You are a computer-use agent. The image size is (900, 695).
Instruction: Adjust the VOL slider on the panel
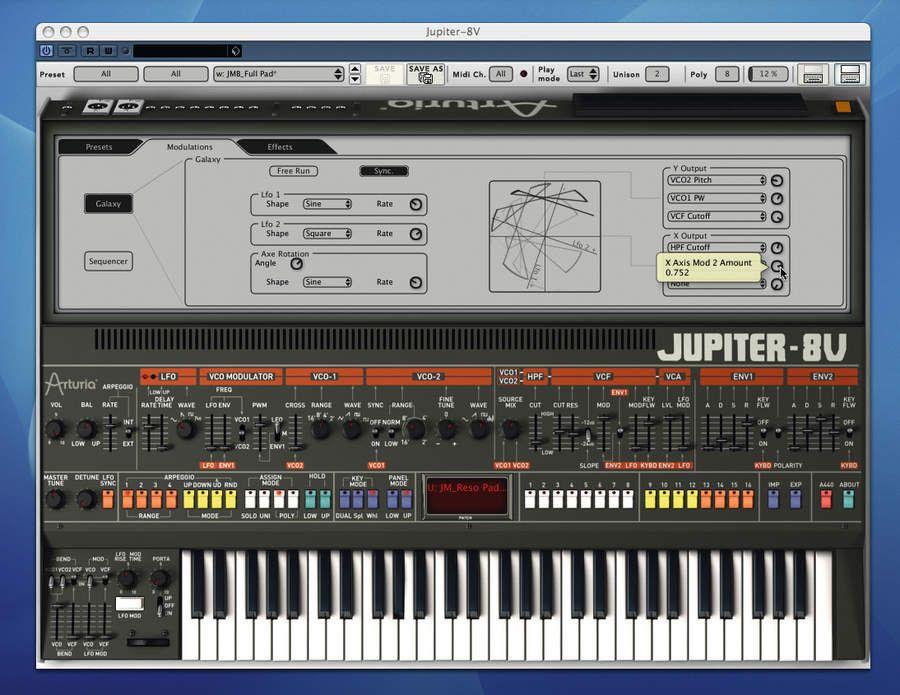tap(54, 428)
